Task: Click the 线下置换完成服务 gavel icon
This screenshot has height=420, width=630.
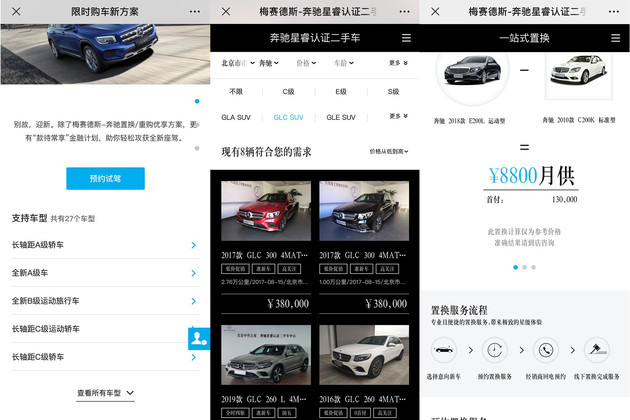Action: [x=597, y=350]
